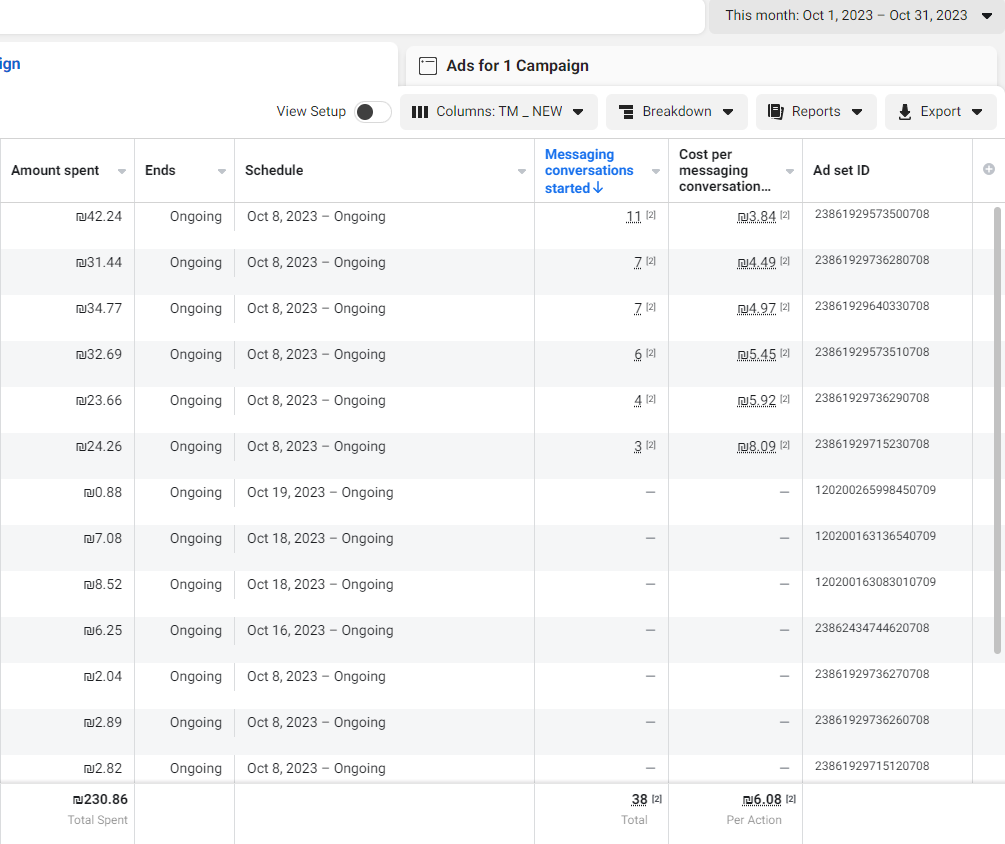Viewport: 1005px width, 844px height.
Task: Open the Ends column options arrow
Action: pos(222,171)
